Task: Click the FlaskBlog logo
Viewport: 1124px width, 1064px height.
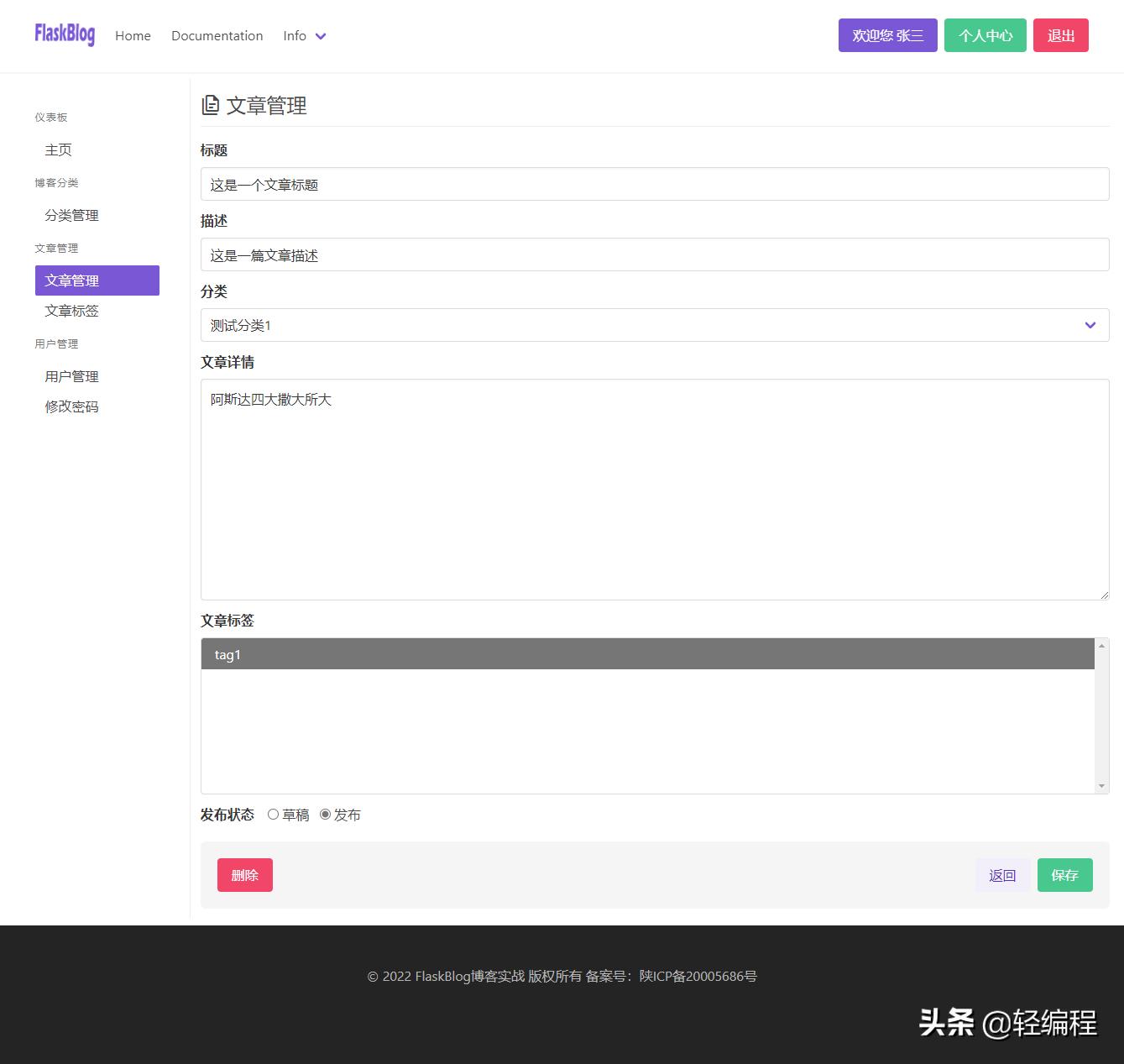Action: coord(64,34)
